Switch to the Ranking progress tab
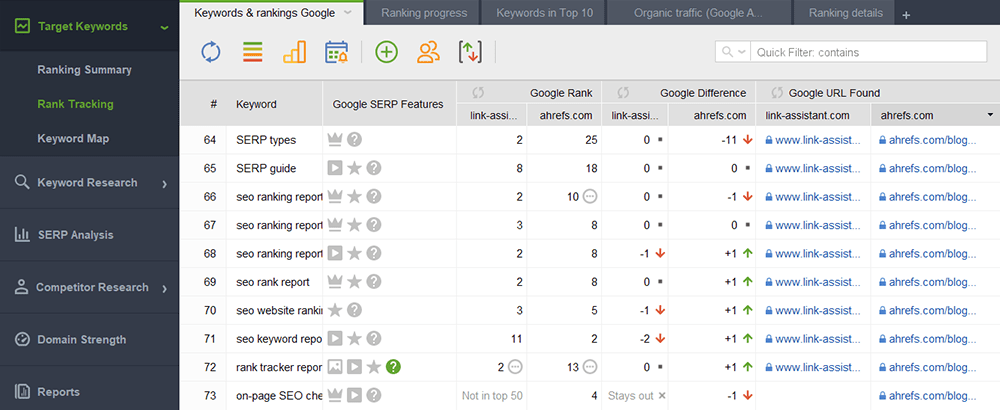Screen dimensions: 1000x410 point(424,13)
